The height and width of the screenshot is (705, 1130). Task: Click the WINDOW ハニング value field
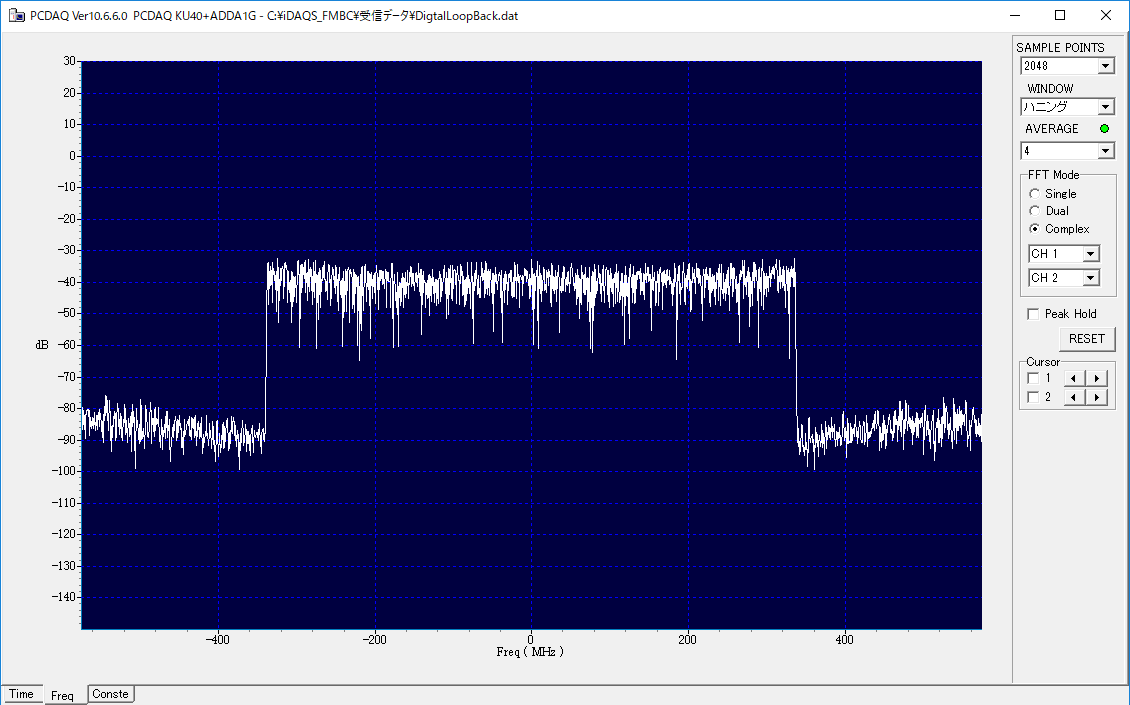click(1059, 107)
